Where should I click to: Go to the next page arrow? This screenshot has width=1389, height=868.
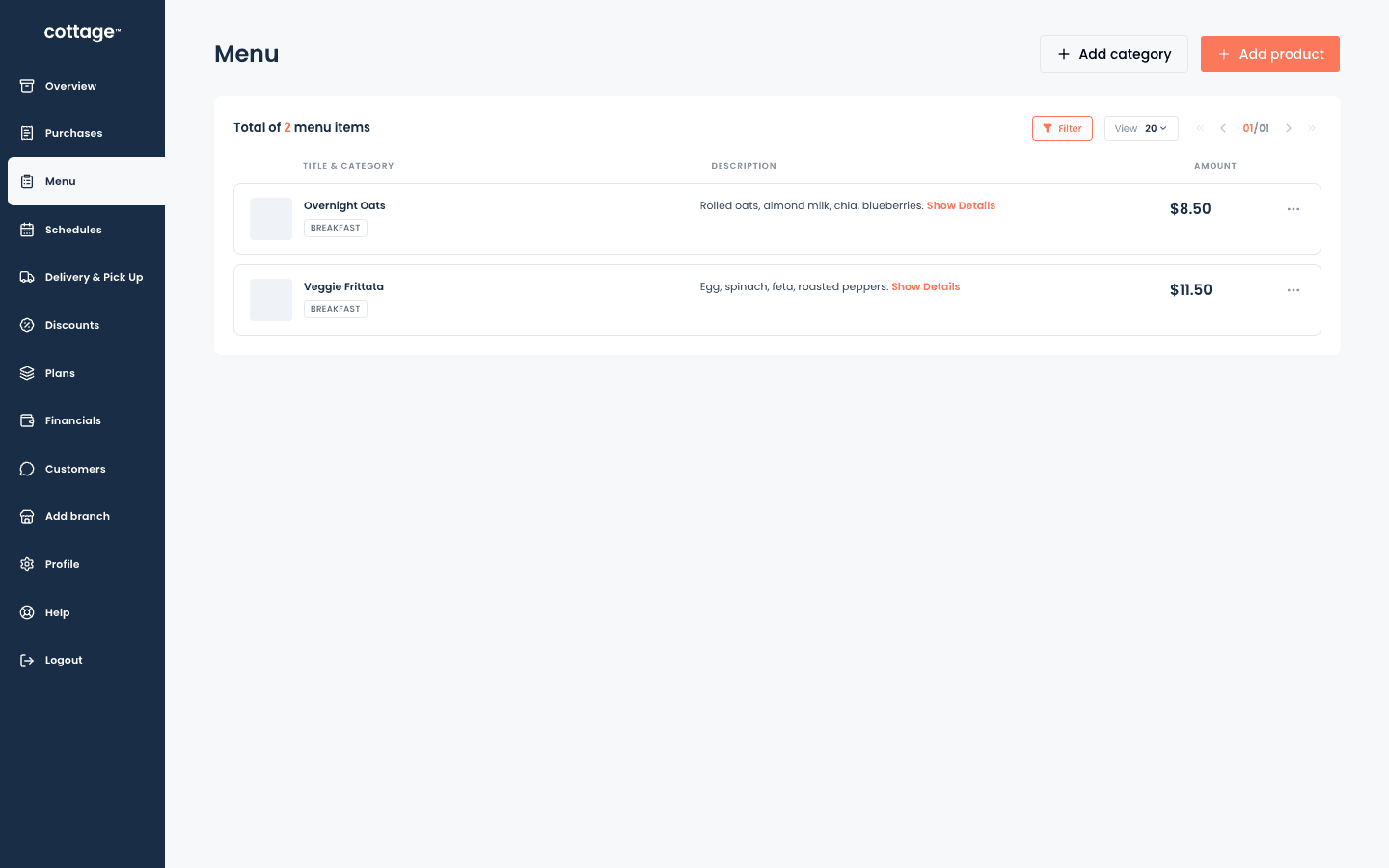tap(1289, 128)
